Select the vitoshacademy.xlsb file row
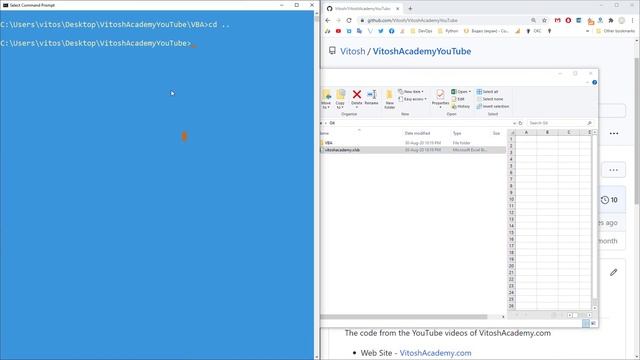Viewport: 640px width, 360px height. (x=413, y=150)
